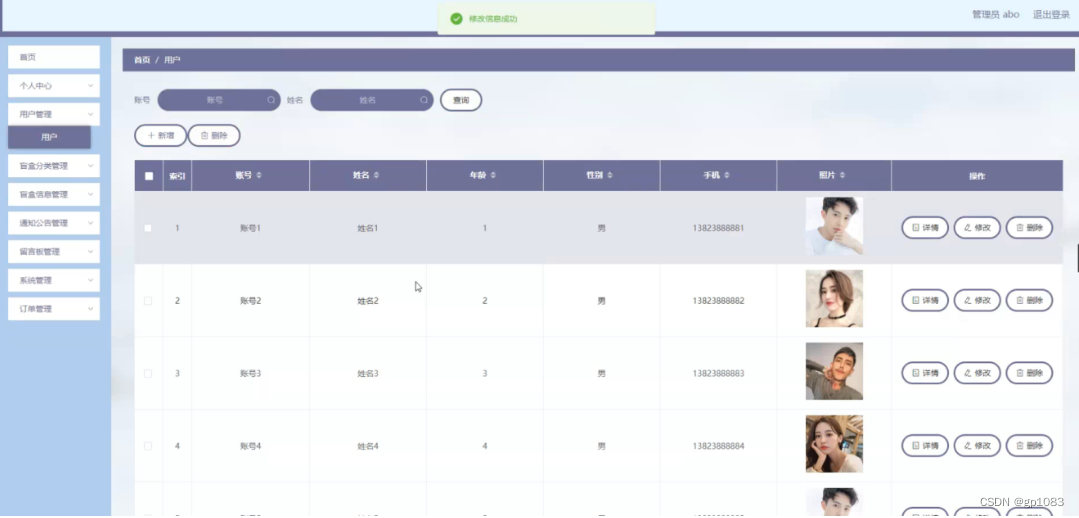The width and height of the screenshot is (1079, 518).
Task: Click 退出登录 to log out
Action: coord(1051,14)
